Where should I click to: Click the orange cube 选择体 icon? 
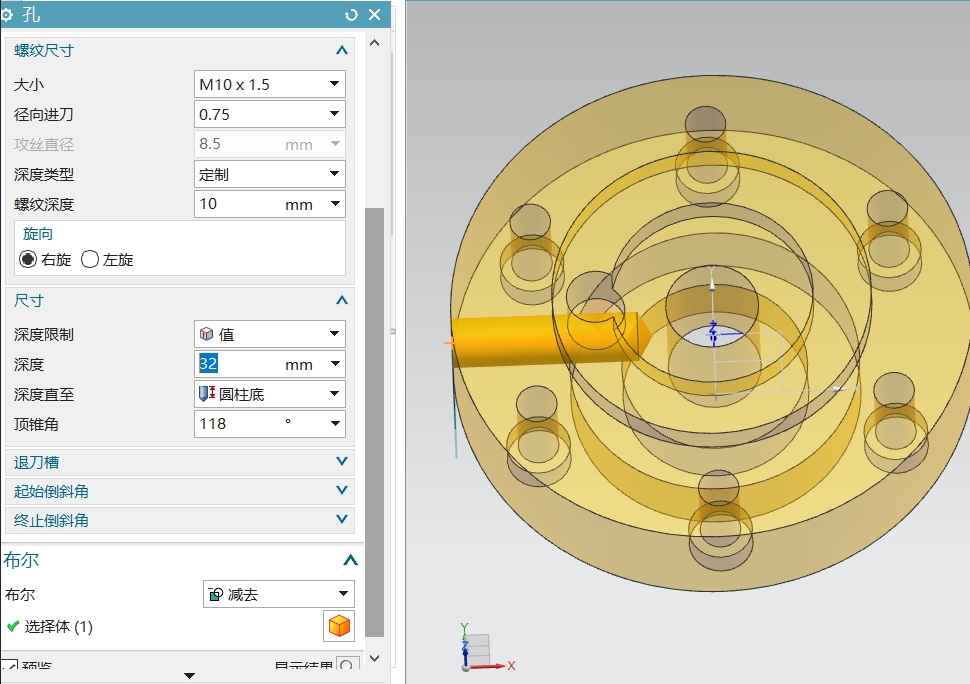[x=339, y=626]
